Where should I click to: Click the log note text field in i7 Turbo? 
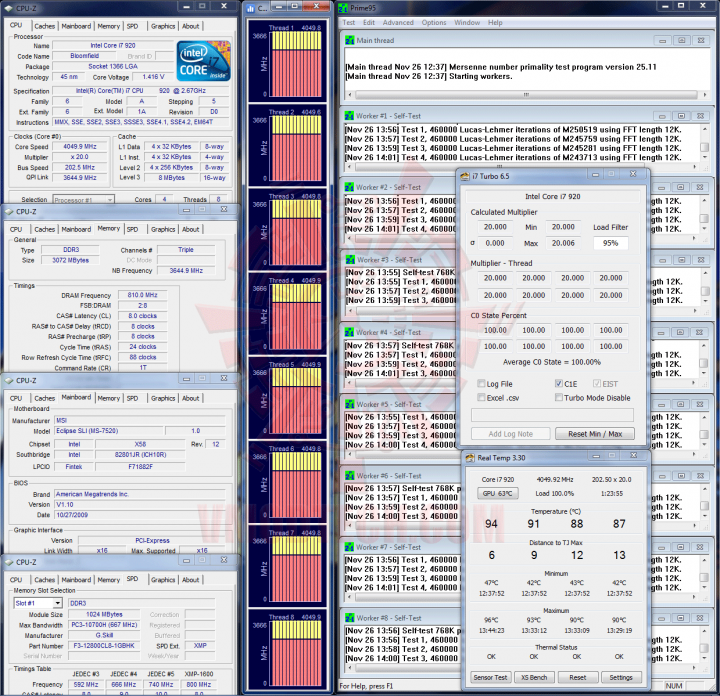point(552,415)
